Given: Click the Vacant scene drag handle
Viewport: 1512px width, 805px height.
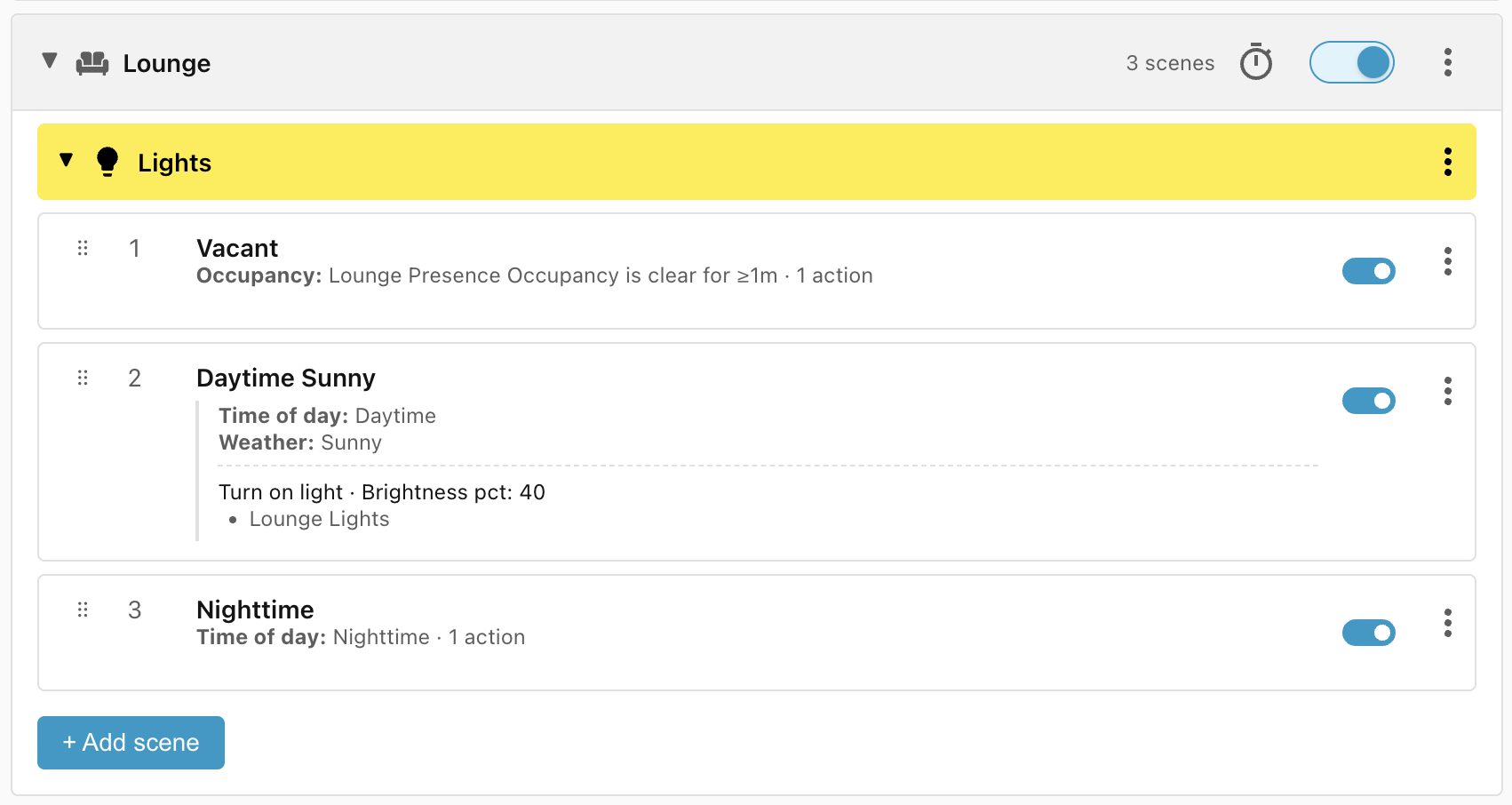Looking at the screenshot, I should (83, 248).
